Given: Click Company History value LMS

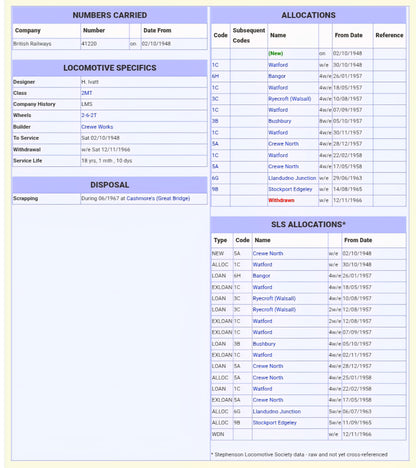Looking at the screenshot, I should 87,104.
